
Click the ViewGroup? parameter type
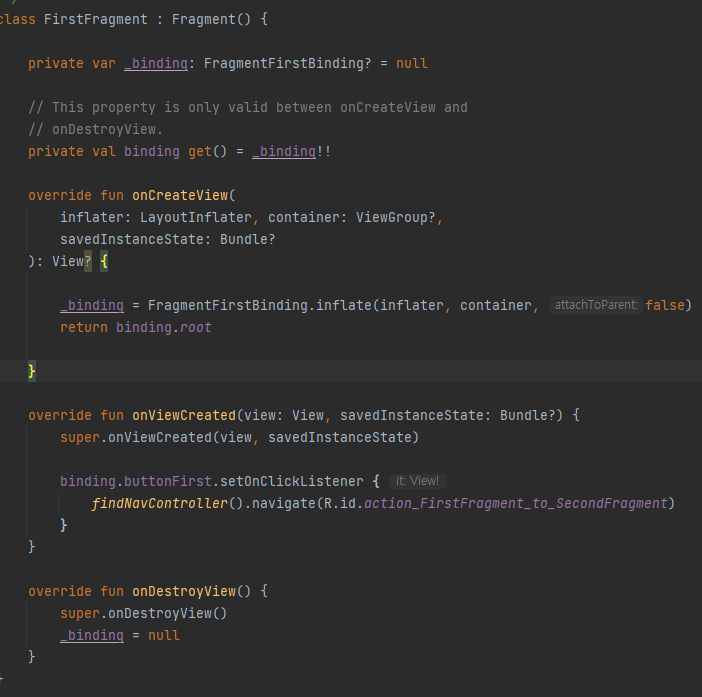(x=395, y=217)
